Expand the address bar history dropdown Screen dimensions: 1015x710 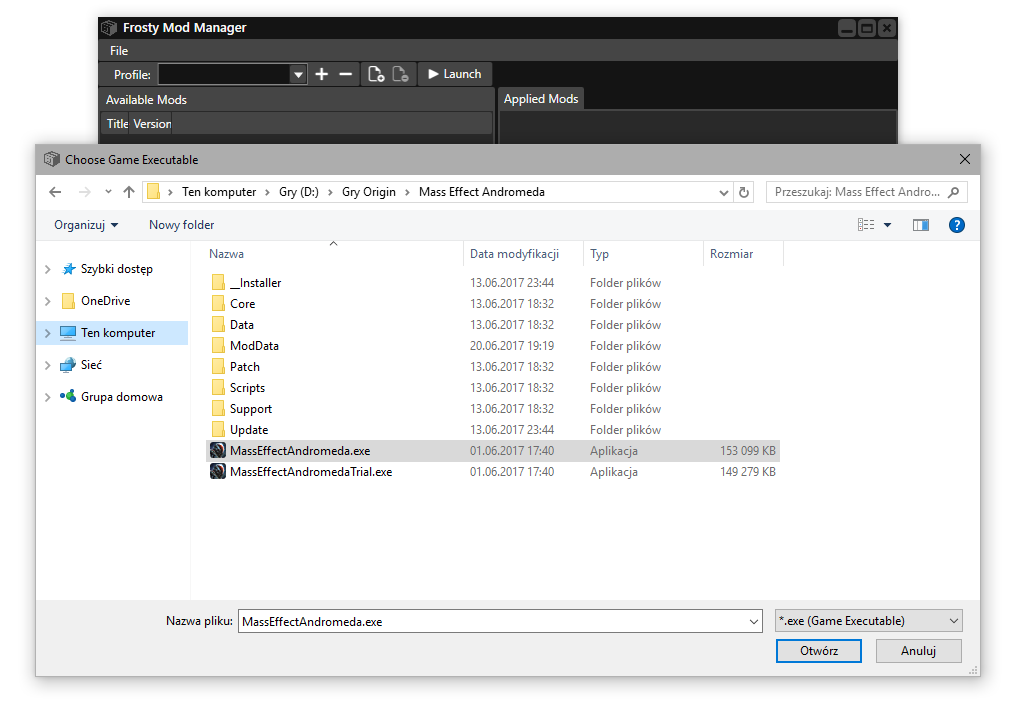[724, 192]
